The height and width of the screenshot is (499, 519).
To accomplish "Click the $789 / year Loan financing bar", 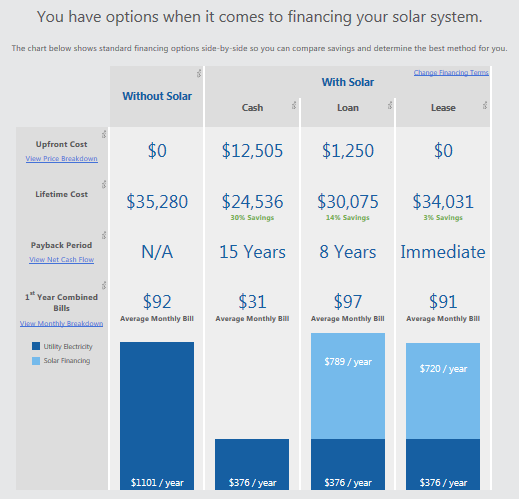I will 348,386.
